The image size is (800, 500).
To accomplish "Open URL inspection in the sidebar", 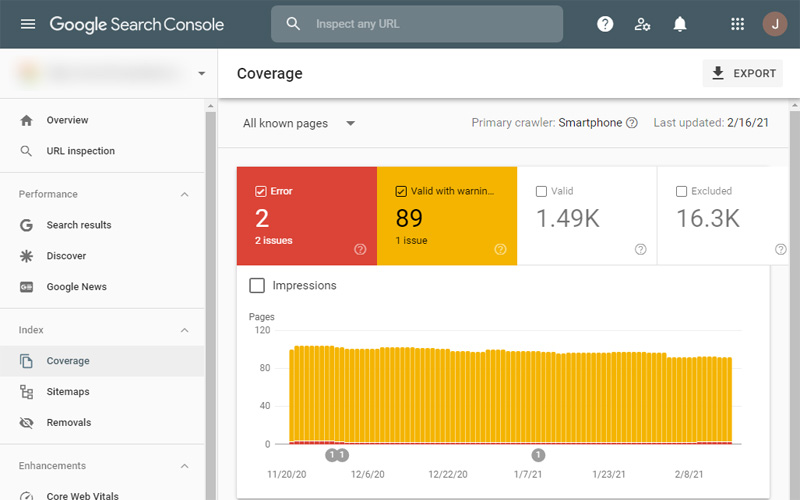I will (x=102, y=151).
